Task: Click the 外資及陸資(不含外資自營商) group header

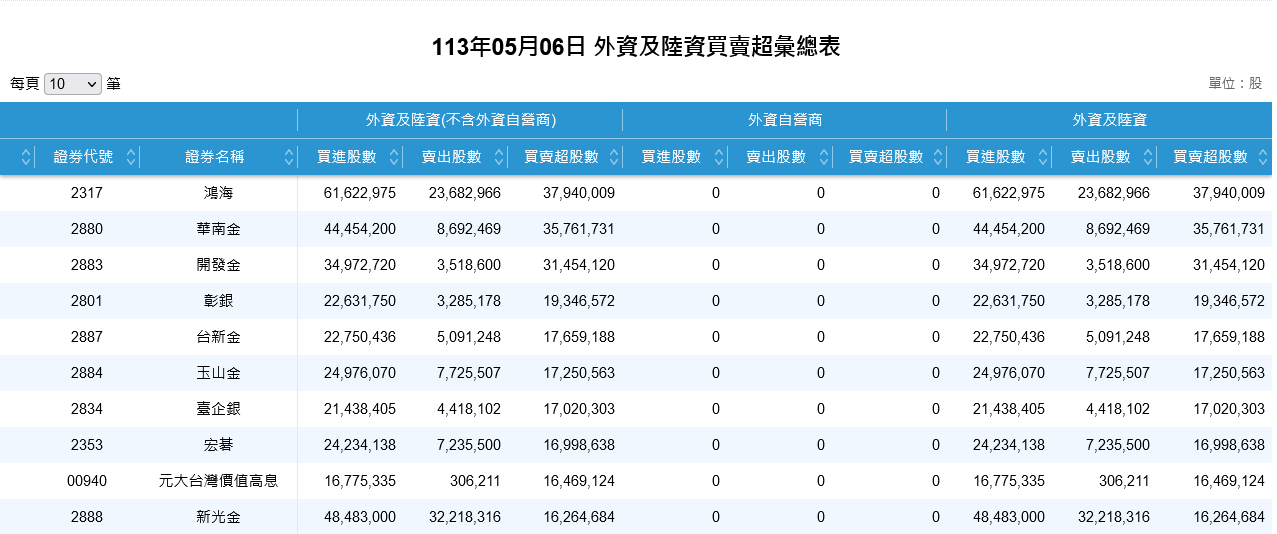Action: pos(460,120)
